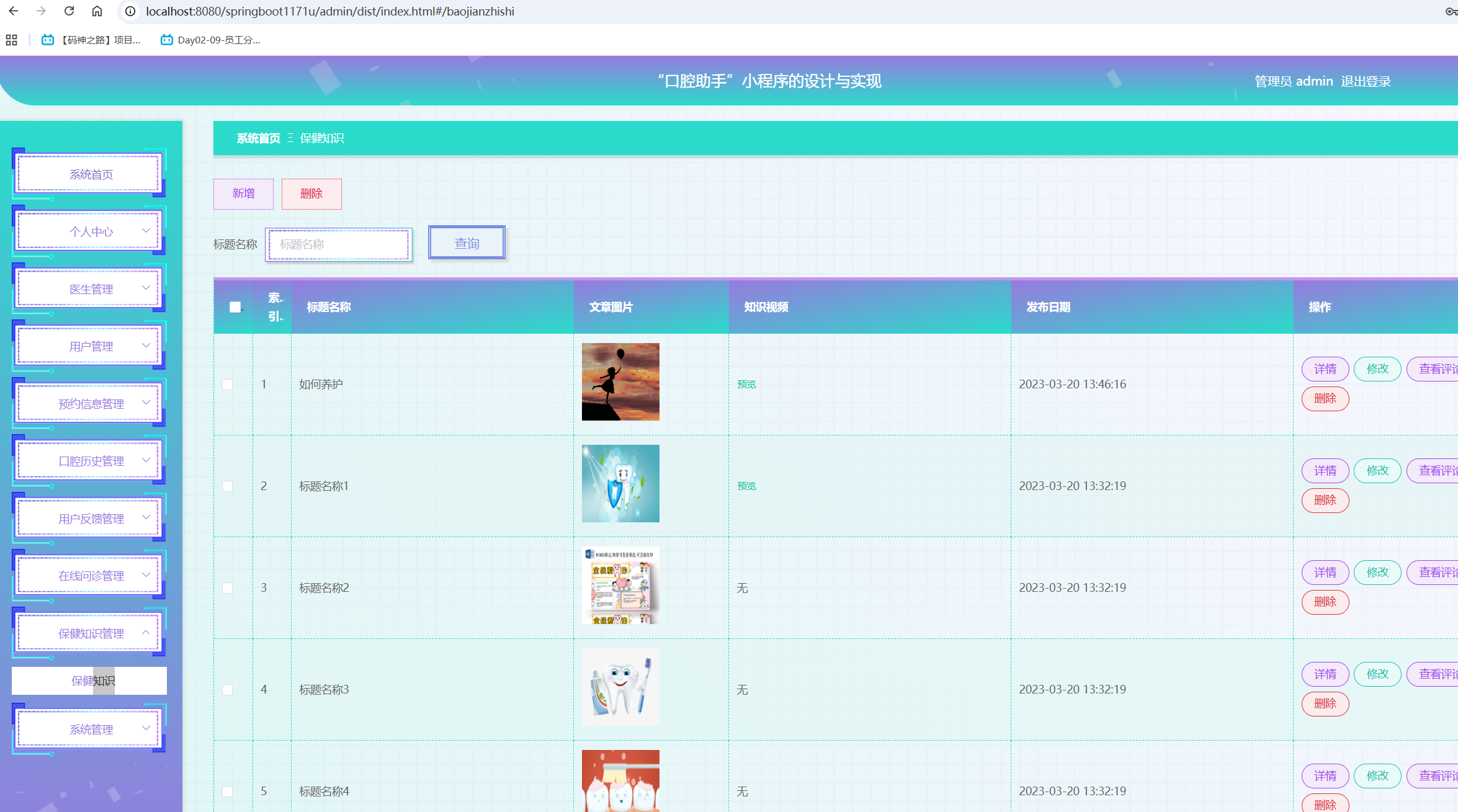Screen dimensions: 1458x812
Task: Expand the 医生管理 sidebar menu
Action: [90, 289]
